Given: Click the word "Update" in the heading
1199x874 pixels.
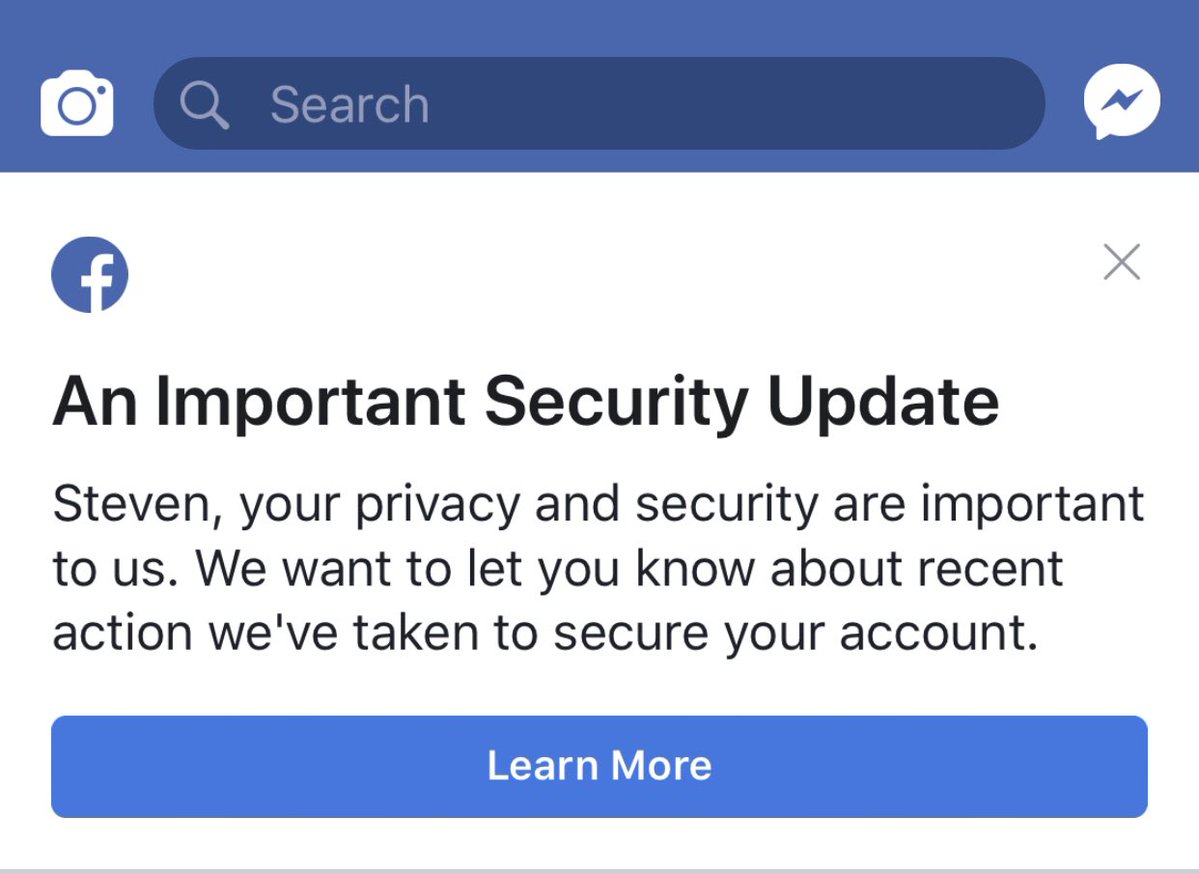Looking at the screenshot, I should coord(883,402).
